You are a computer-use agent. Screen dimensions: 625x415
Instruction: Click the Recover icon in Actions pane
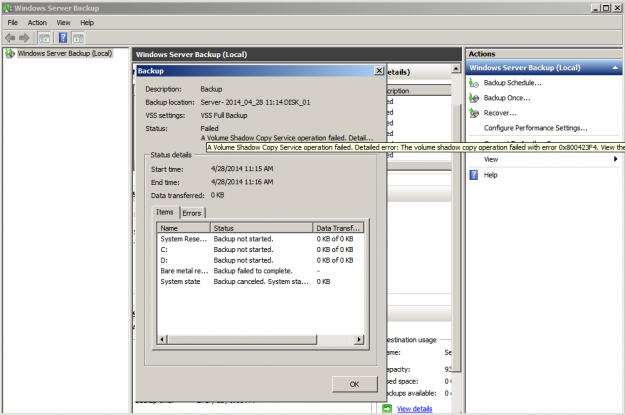(x=474, y=113)
